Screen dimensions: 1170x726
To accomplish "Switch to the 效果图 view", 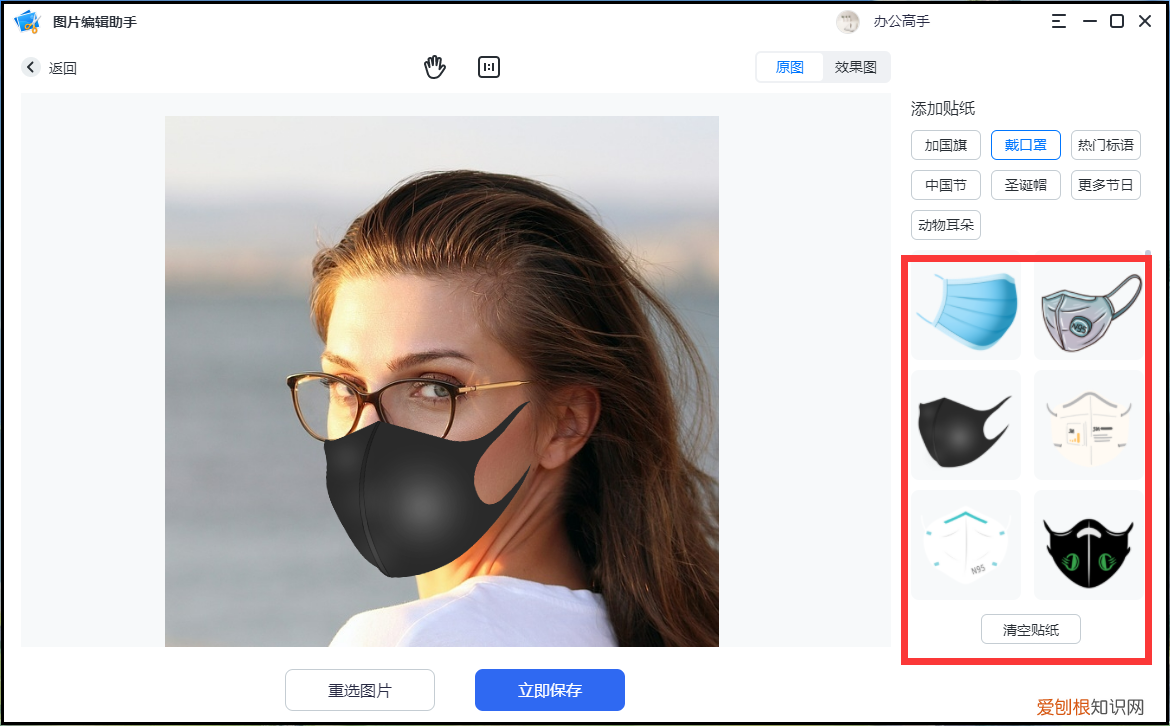I will 855,66.
